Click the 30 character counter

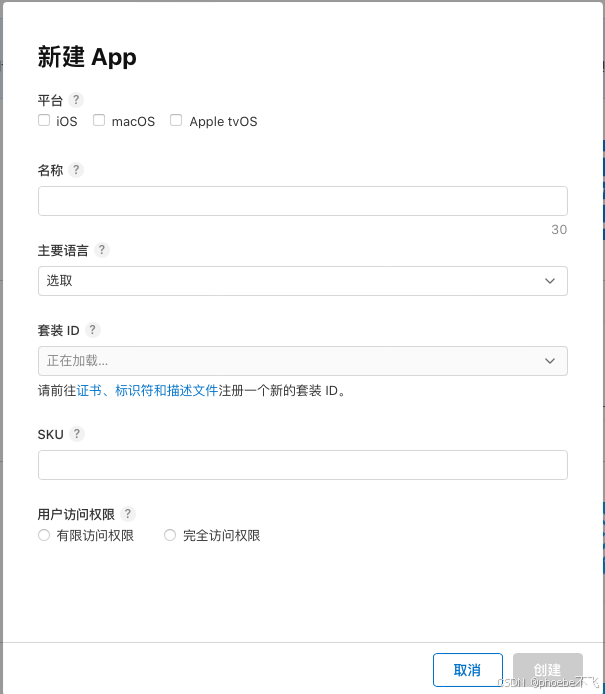(559, 230)
